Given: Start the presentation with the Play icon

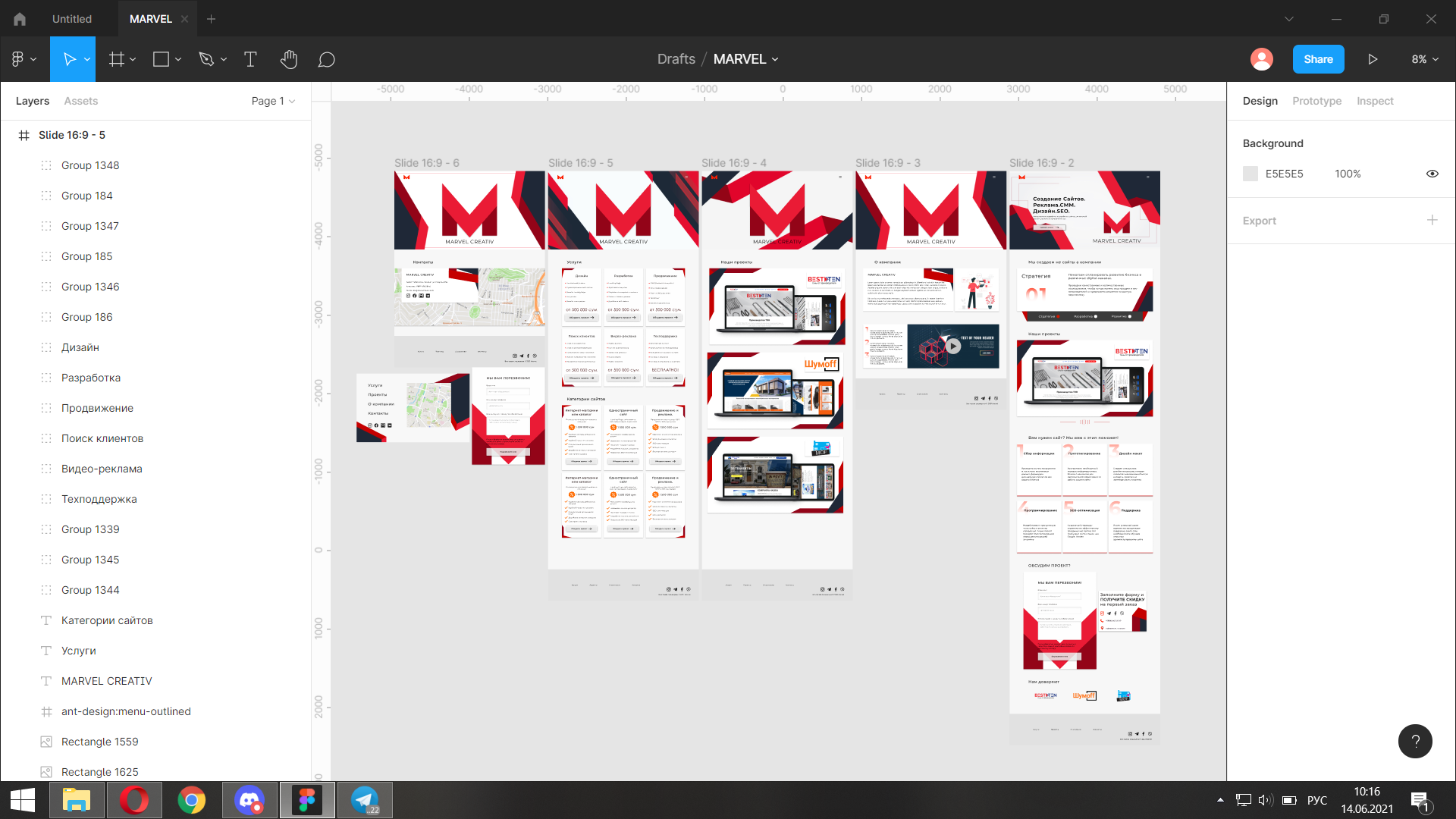Looking at the screenshot, I should tap(1373, 59).
